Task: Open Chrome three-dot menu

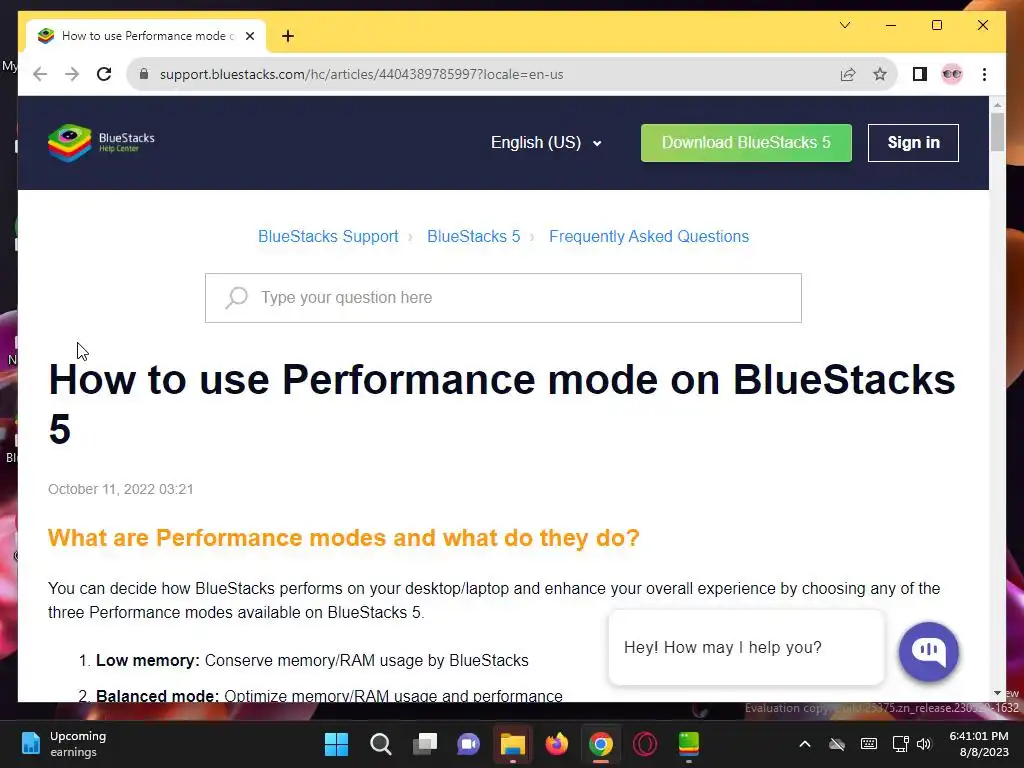Action: point(984,74)
